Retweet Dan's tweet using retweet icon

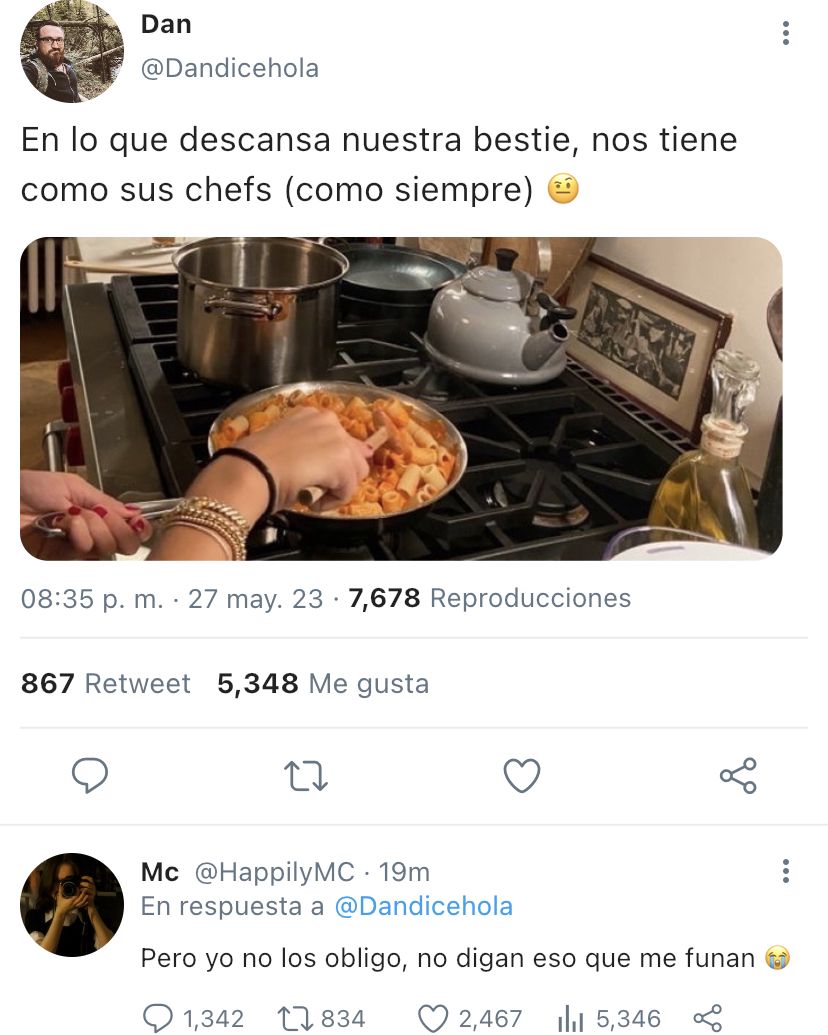point(306,776)
